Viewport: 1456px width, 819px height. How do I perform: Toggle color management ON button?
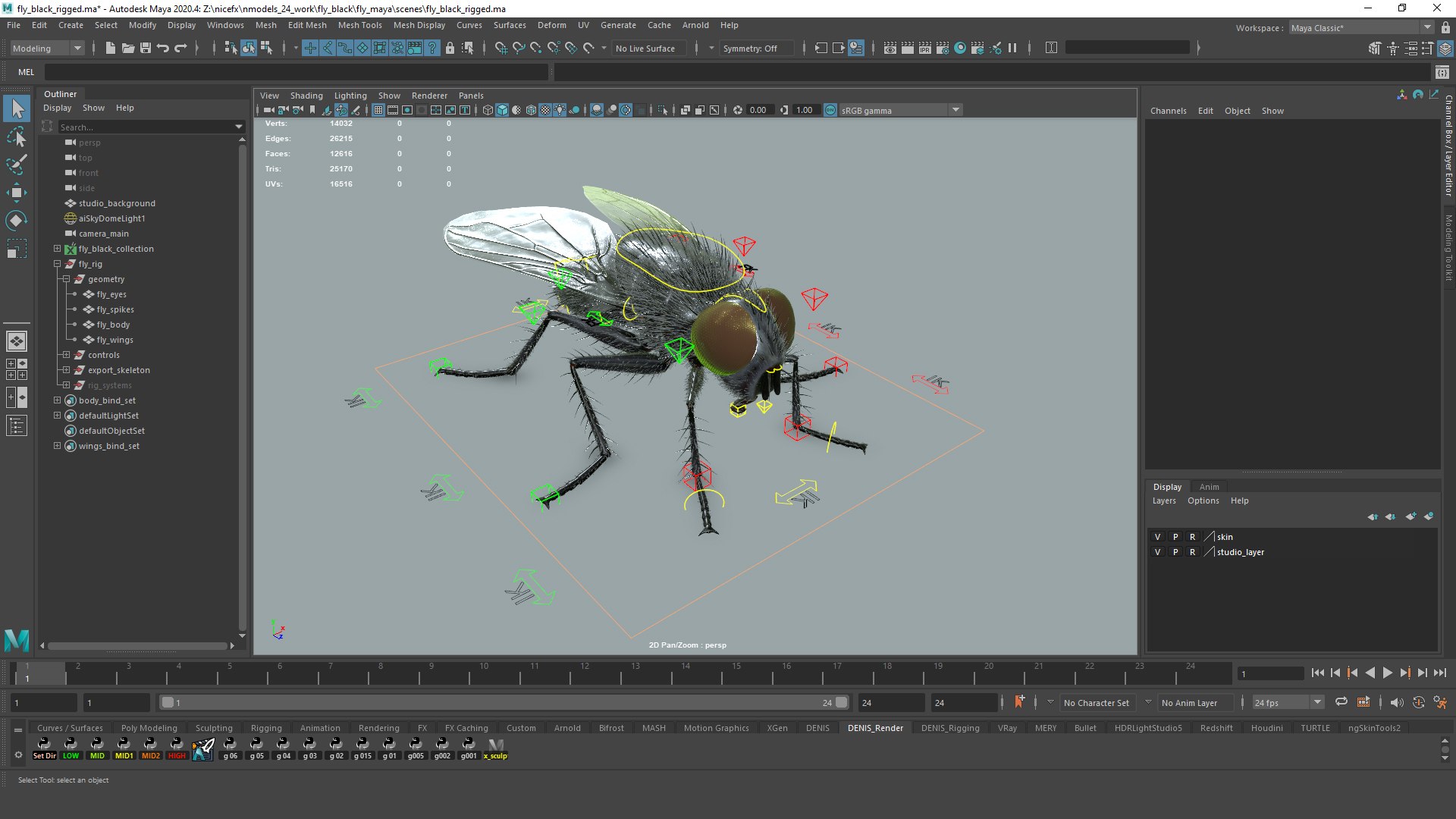[830, 110]
